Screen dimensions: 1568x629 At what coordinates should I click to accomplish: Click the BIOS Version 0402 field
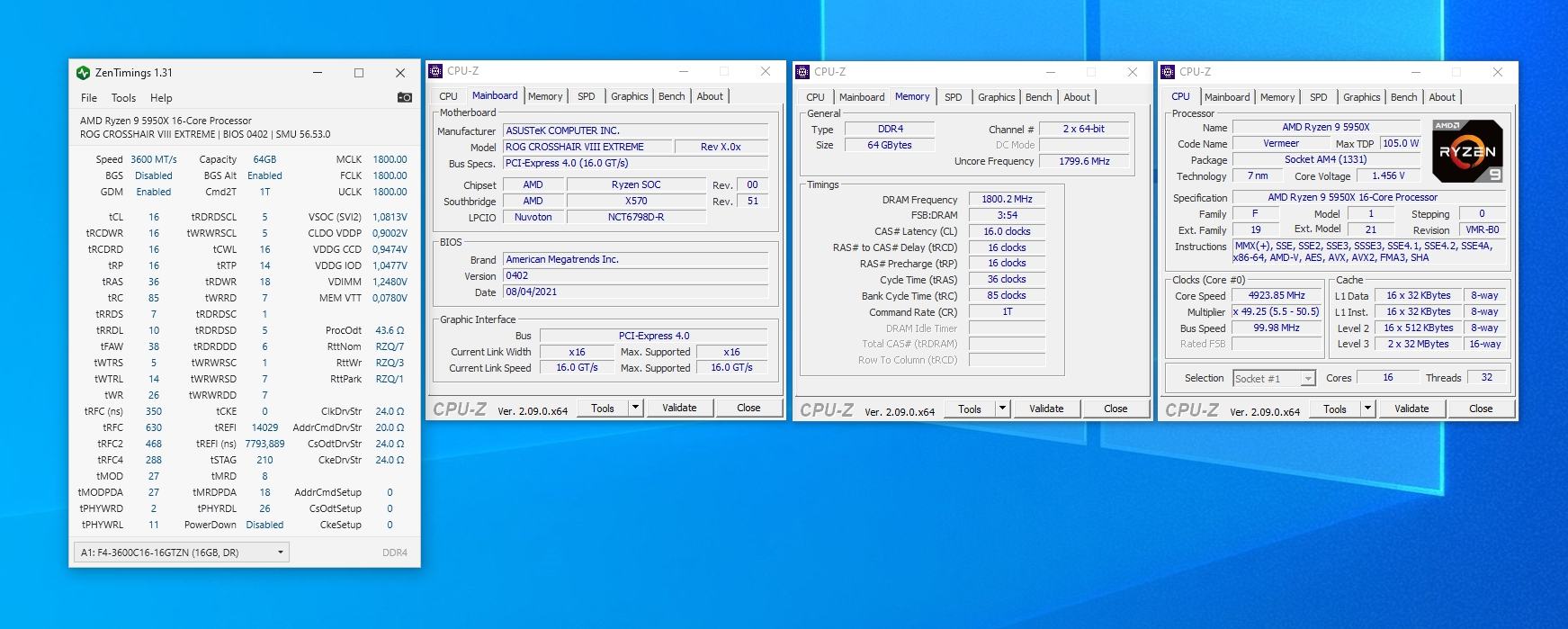pyautogui.click(x=635, y=276)
